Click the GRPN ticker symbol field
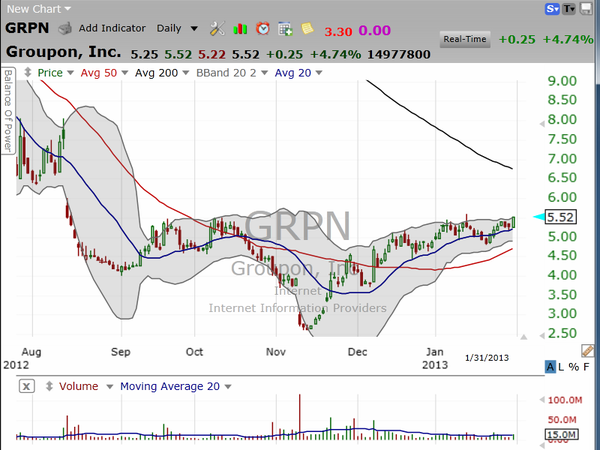Screen dimensions: 600x450 (27, 28)
